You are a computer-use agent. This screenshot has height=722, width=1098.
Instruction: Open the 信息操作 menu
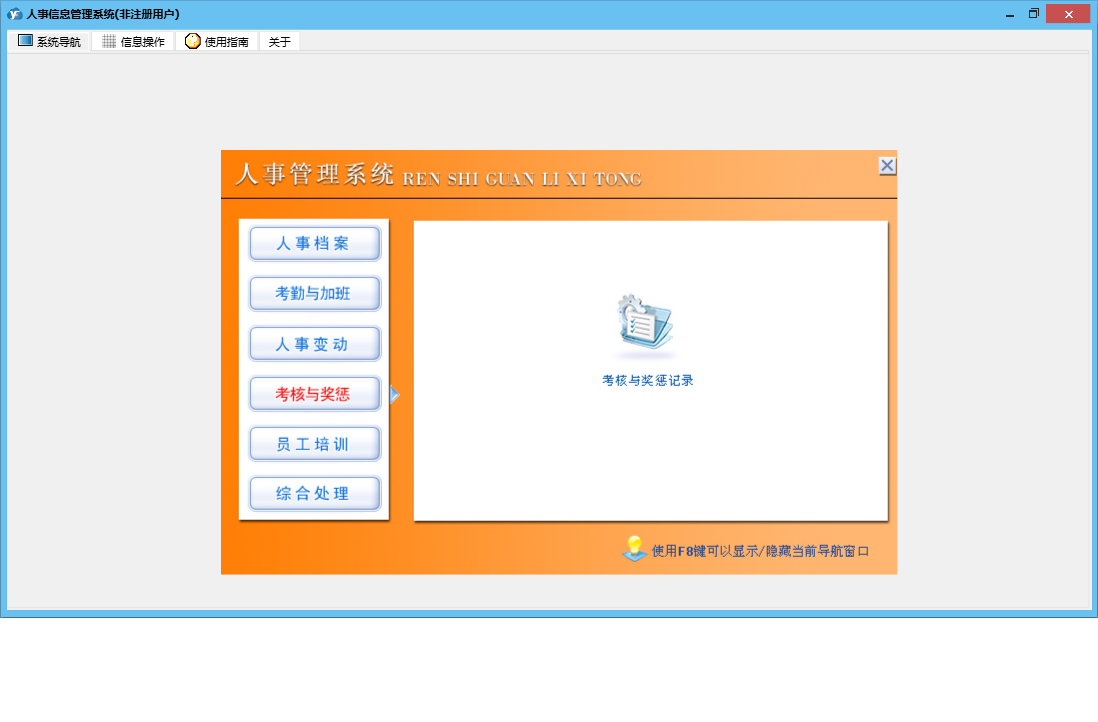click(x=133, y=41)
